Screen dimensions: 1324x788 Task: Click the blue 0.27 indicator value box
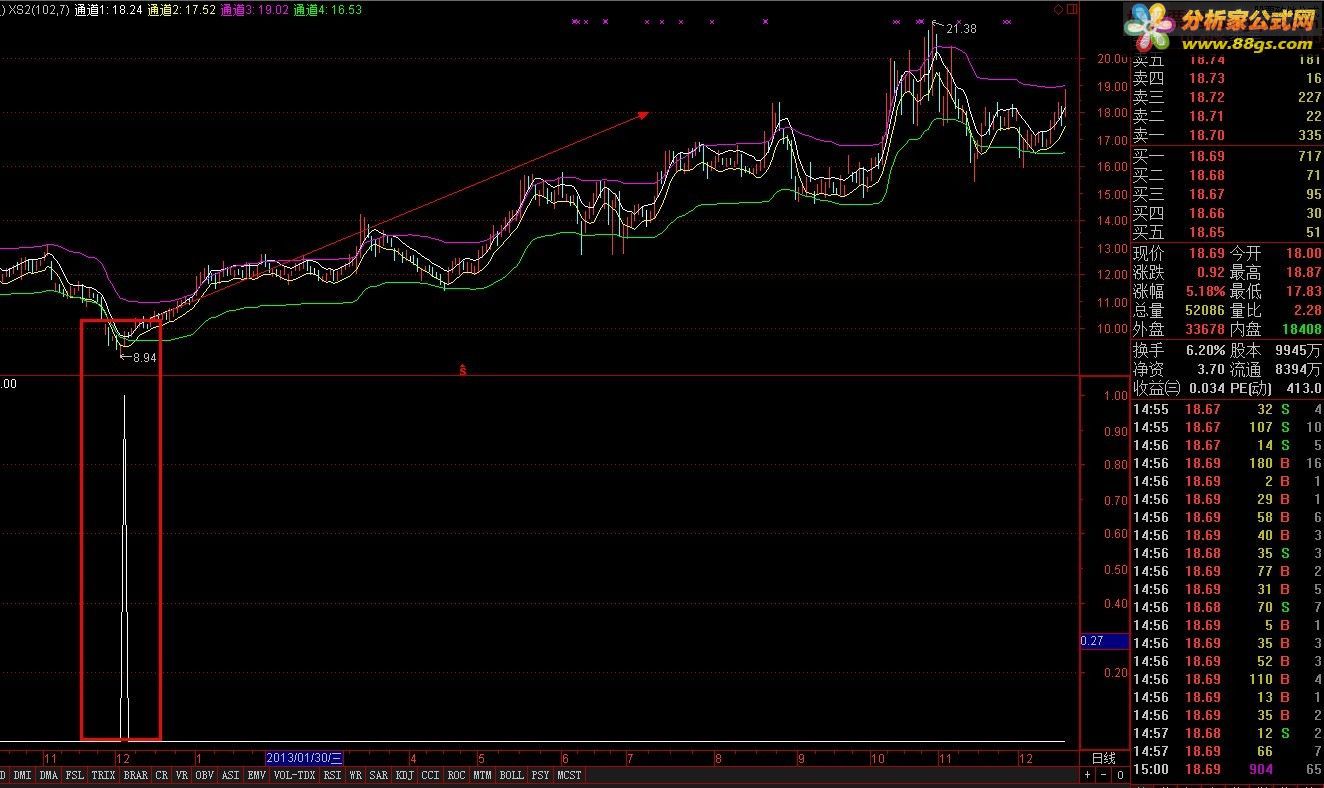coord(1104,641)
